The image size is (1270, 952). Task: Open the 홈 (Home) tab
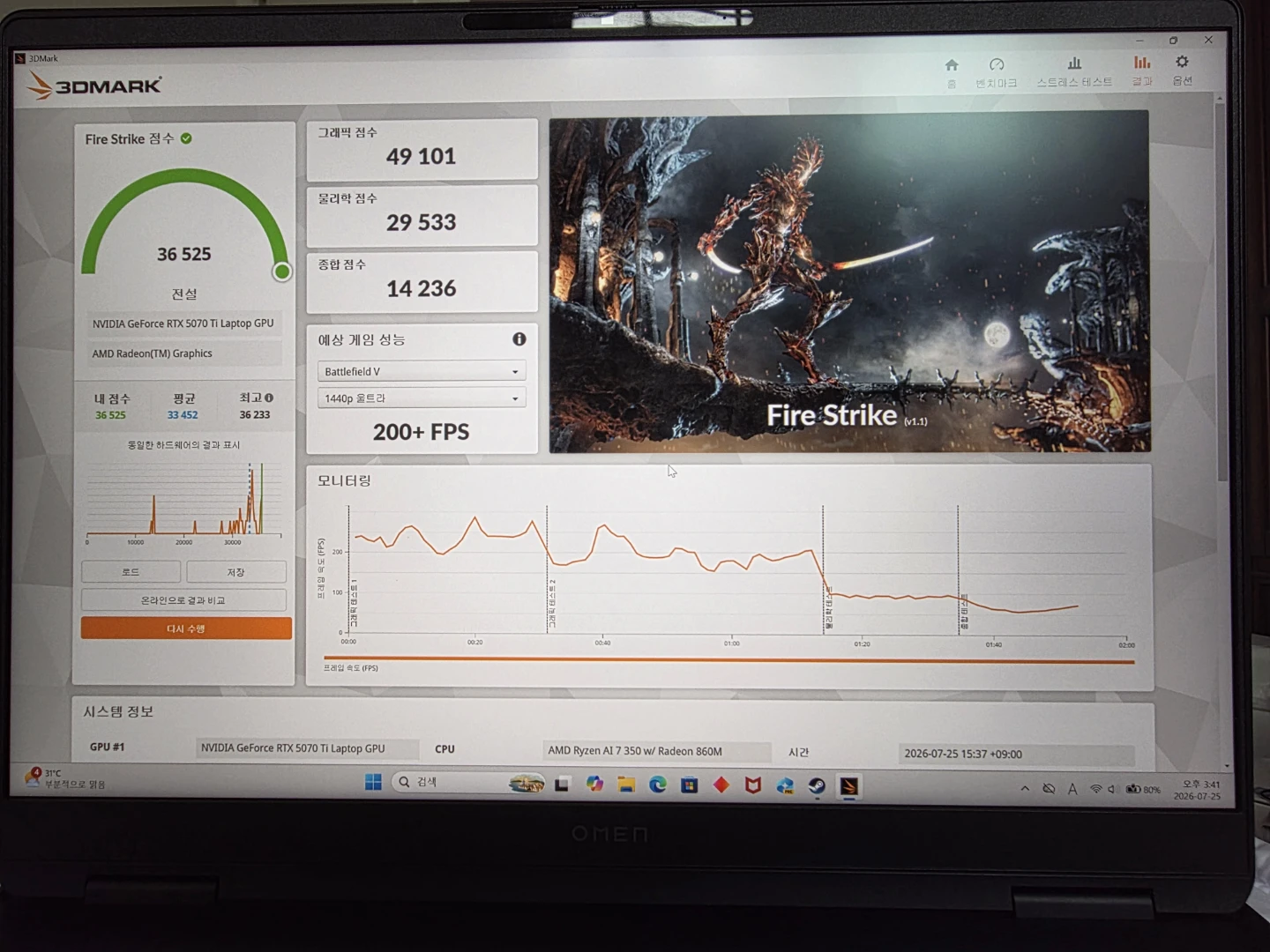tap(952, 71)
